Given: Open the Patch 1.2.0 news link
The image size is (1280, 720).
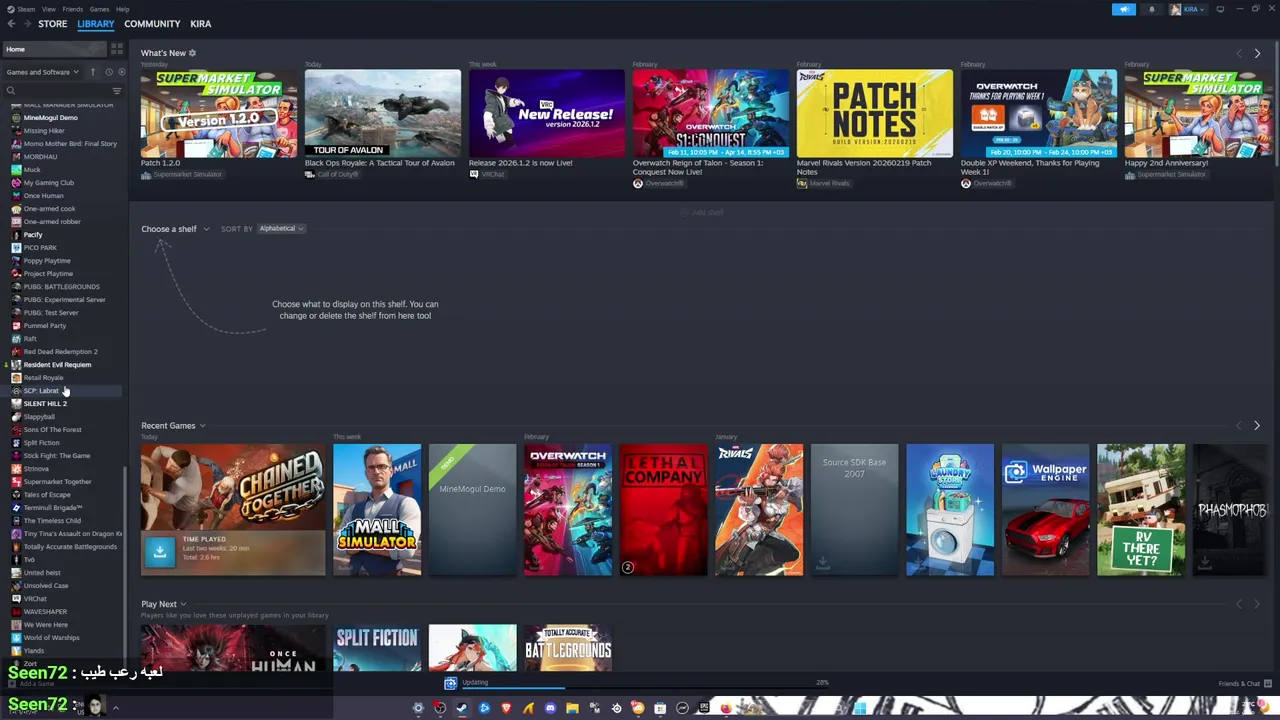Looking at the screenshot, I should point(160,163).
